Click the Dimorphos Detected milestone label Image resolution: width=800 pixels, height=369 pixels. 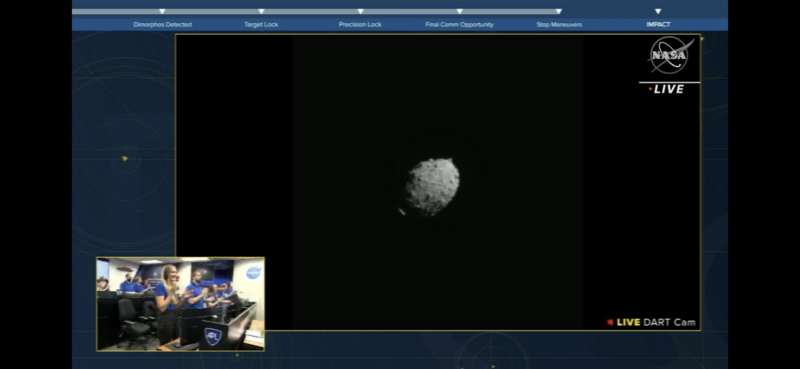tap(162, 24)
